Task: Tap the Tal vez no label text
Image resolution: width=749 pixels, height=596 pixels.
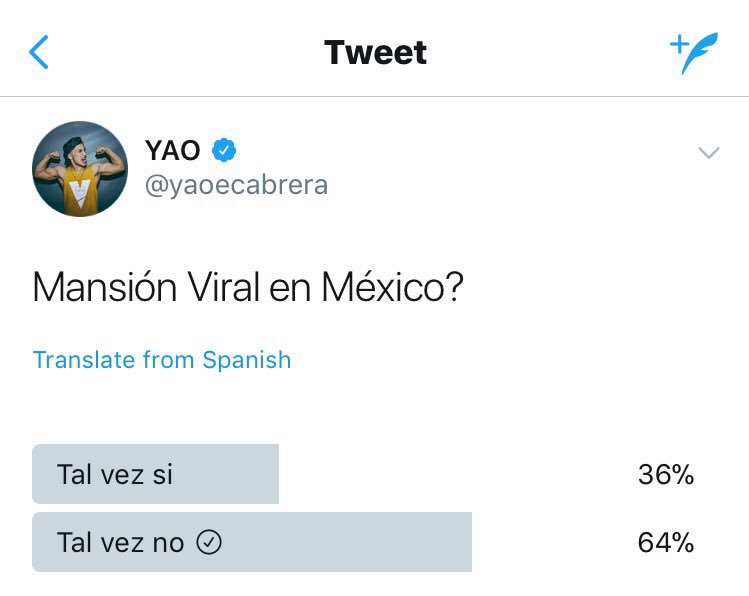Action: click(x=120, y=543)
